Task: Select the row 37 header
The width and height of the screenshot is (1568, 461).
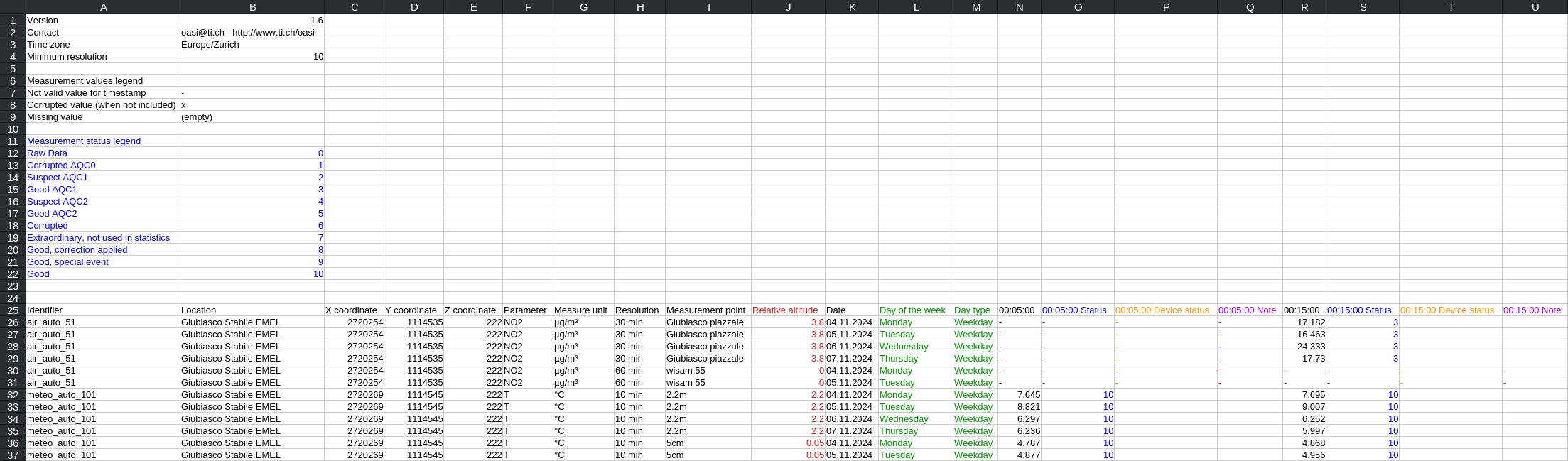Action: (13, 455)
